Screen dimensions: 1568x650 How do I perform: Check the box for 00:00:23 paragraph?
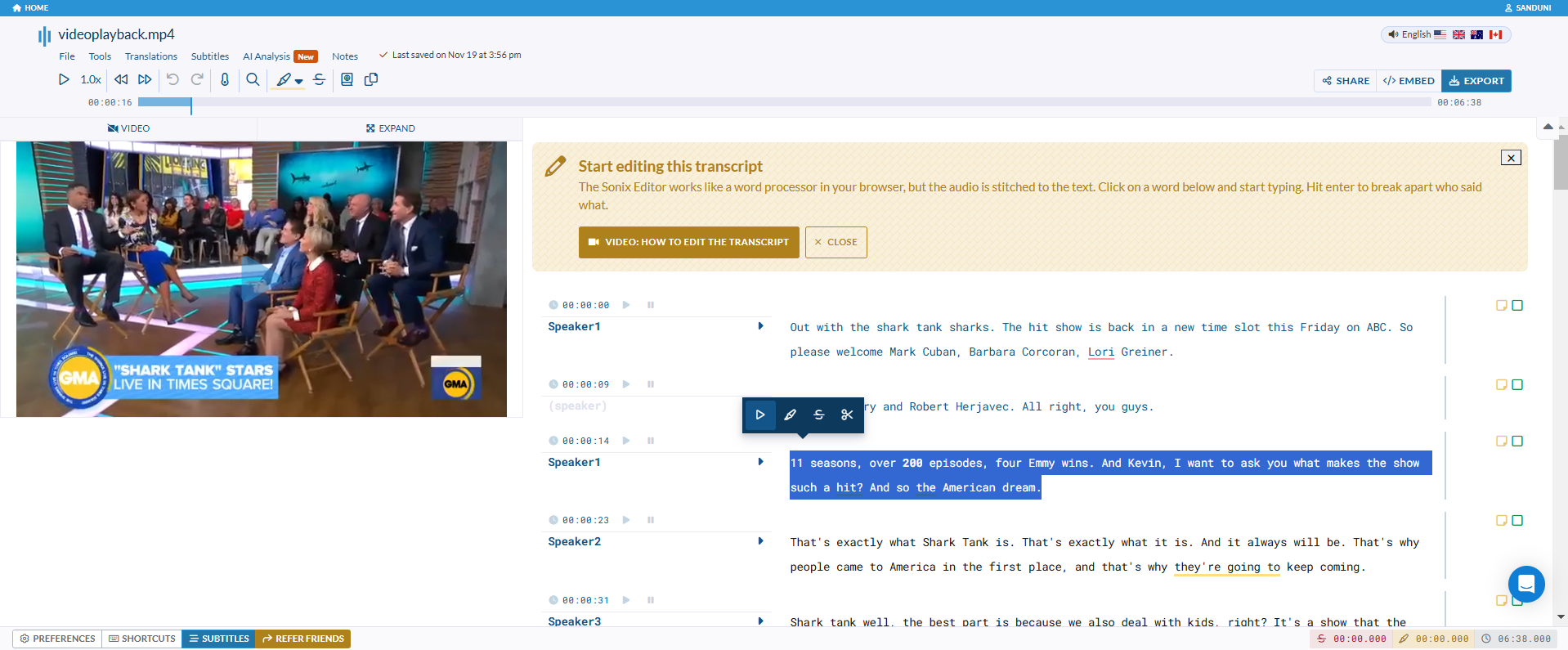click(1517, 520)
